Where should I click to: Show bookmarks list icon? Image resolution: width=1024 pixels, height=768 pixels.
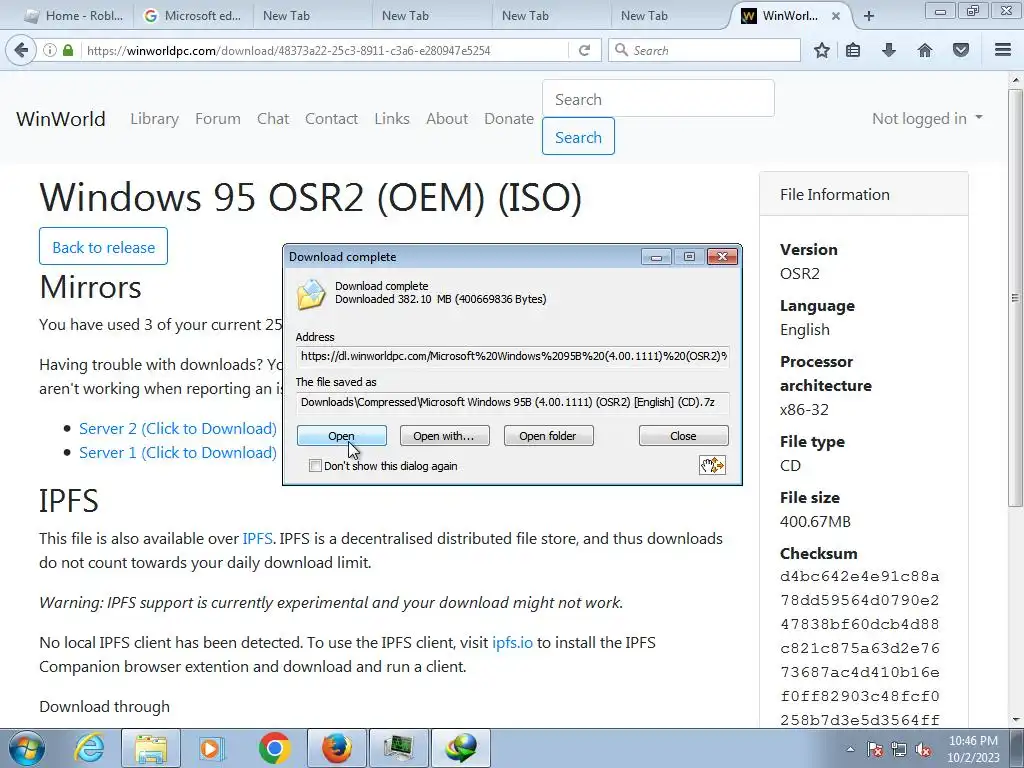pos(853,50)
